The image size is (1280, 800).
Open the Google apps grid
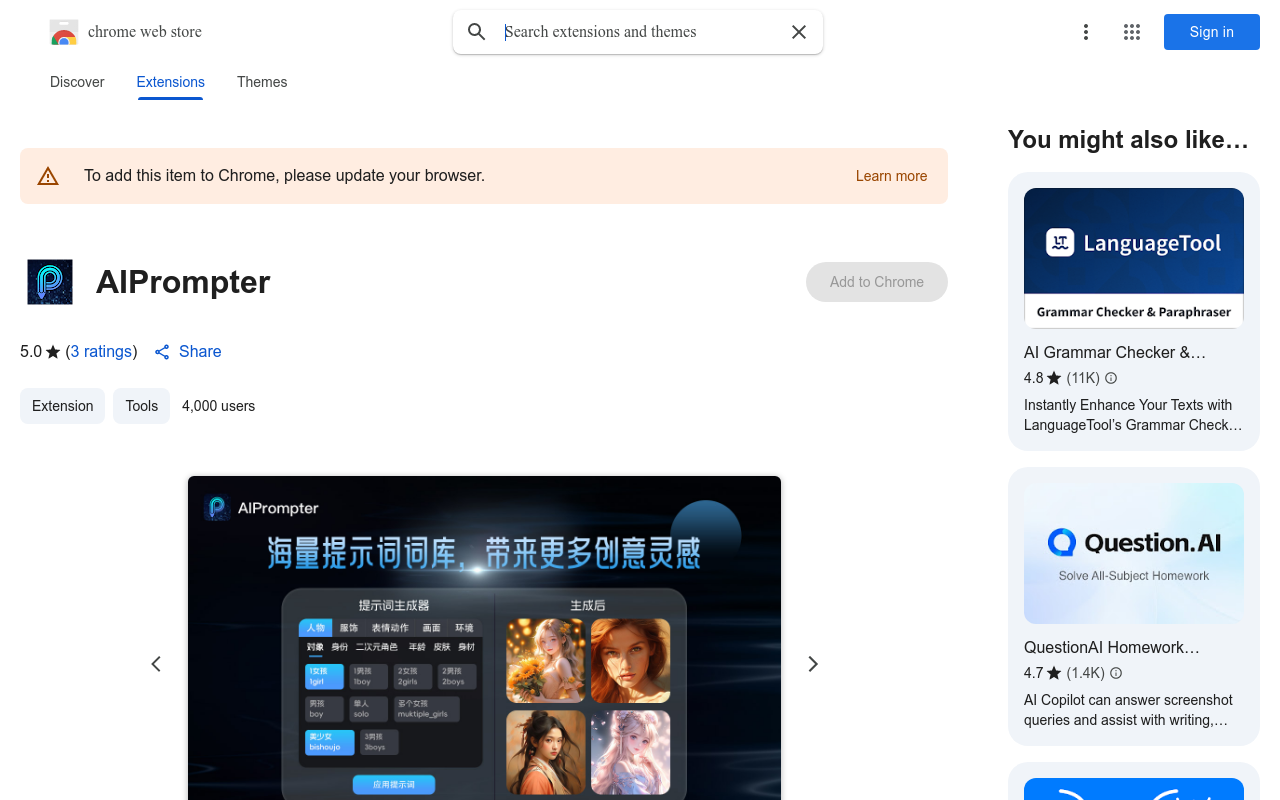pos(1132,32)
